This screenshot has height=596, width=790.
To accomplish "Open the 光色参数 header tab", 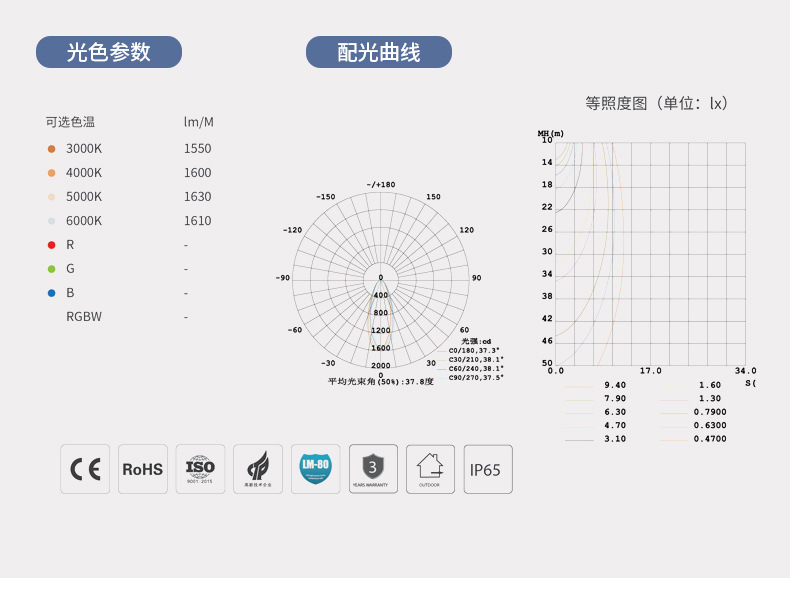I will (109, 52).
